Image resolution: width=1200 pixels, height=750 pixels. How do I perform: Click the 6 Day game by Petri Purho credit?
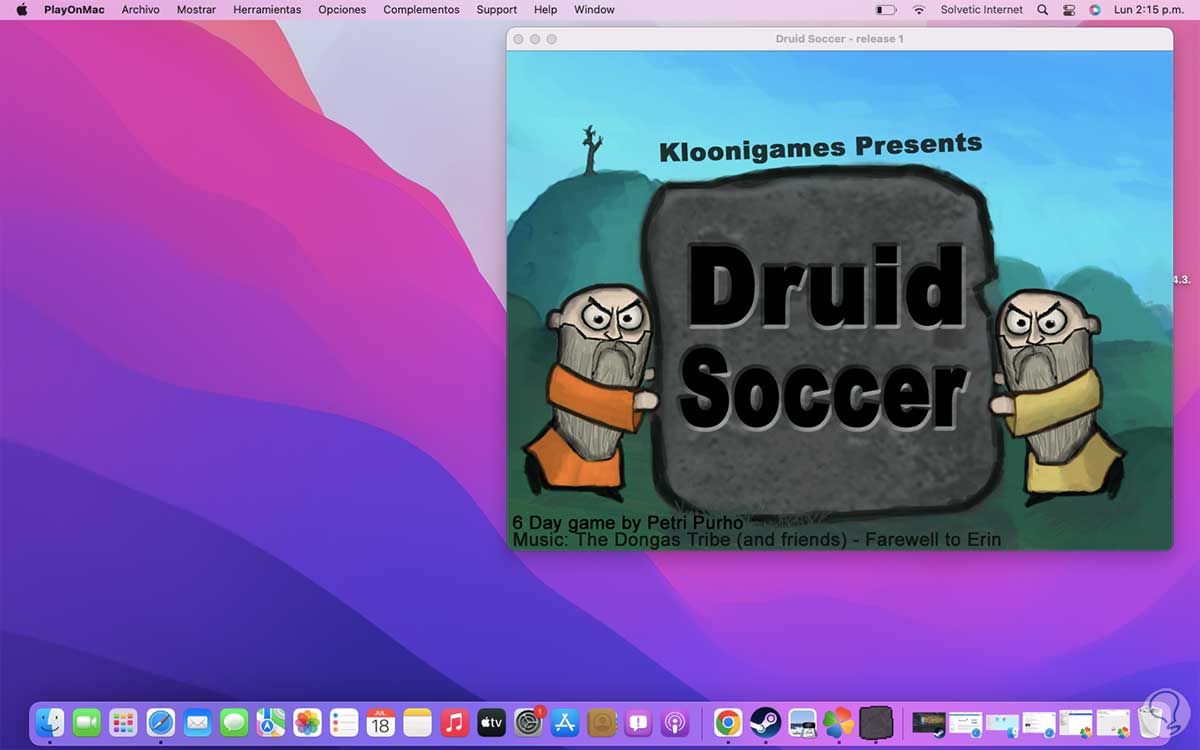[628, 522]
